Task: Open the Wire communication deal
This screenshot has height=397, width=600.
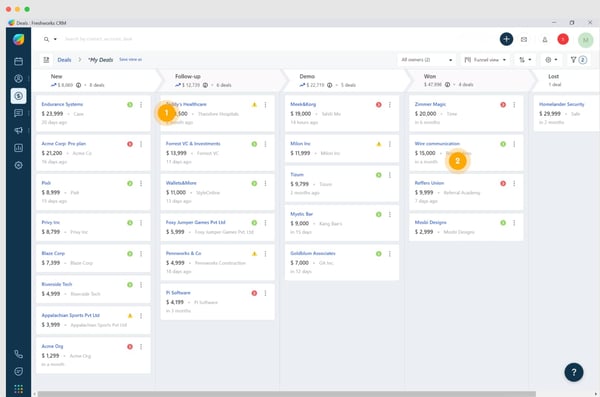Action: [437, 144]
